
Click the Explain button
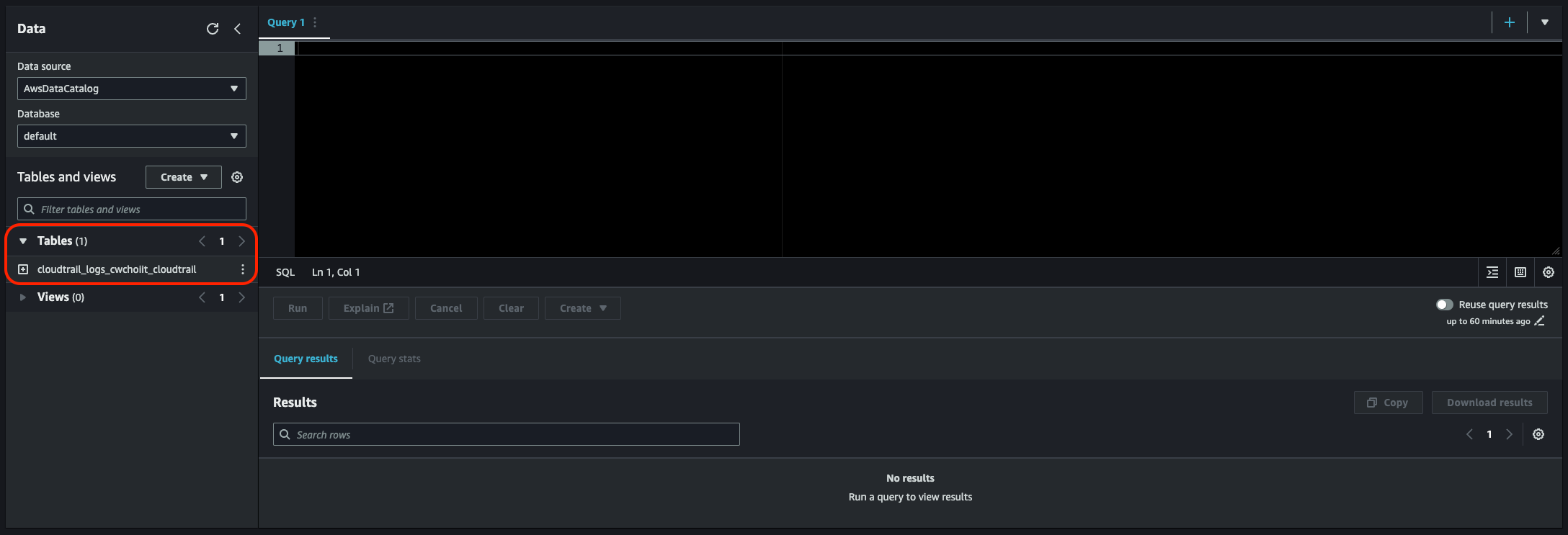point(369,308)
